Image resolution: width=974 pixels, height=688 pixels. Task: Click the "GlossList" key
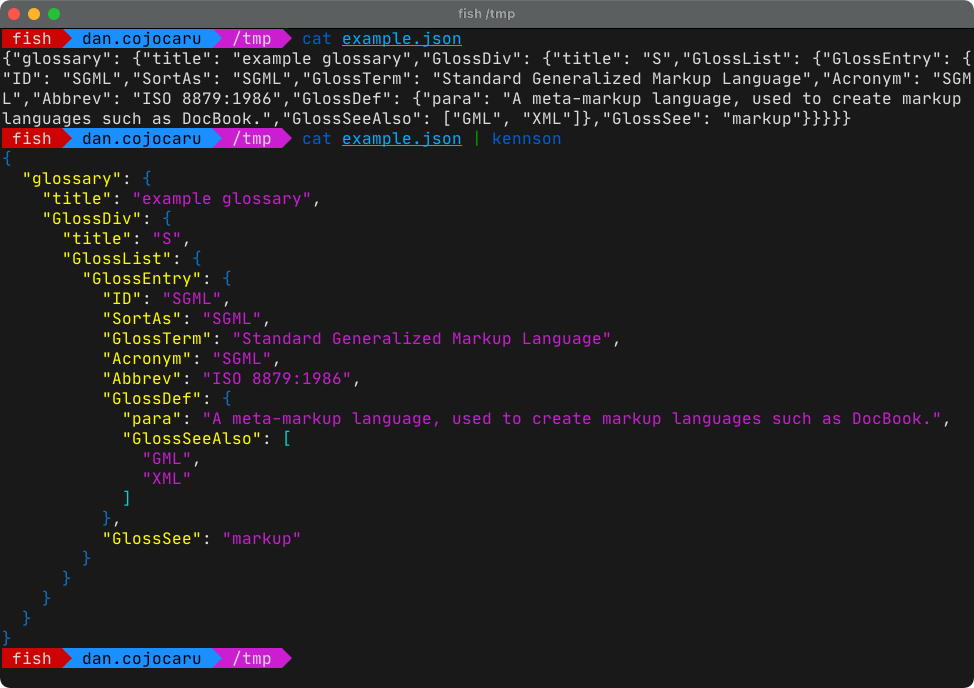point(117,259)
